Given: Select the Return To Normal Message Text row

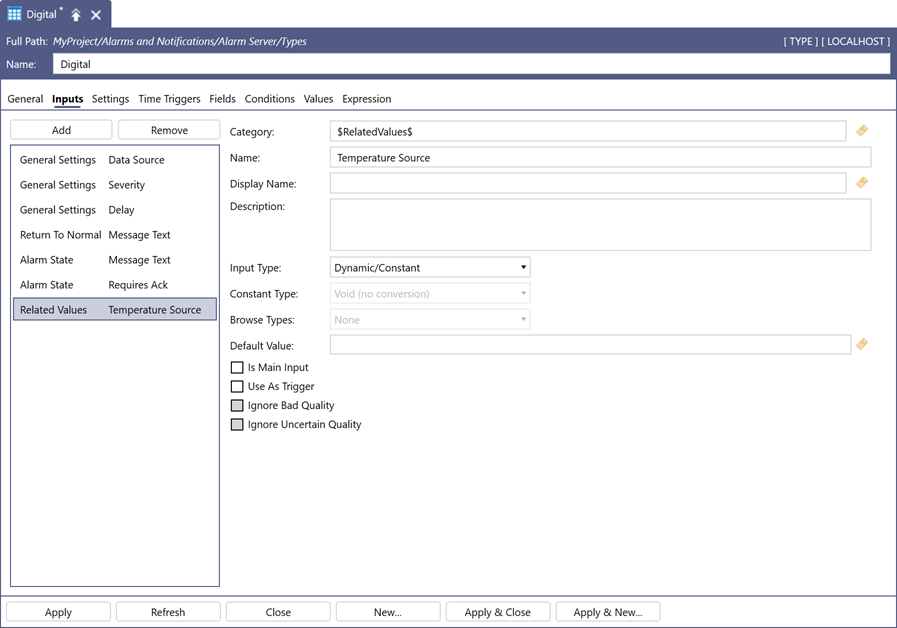Looking at the screenshot, I should pos(115,234).
